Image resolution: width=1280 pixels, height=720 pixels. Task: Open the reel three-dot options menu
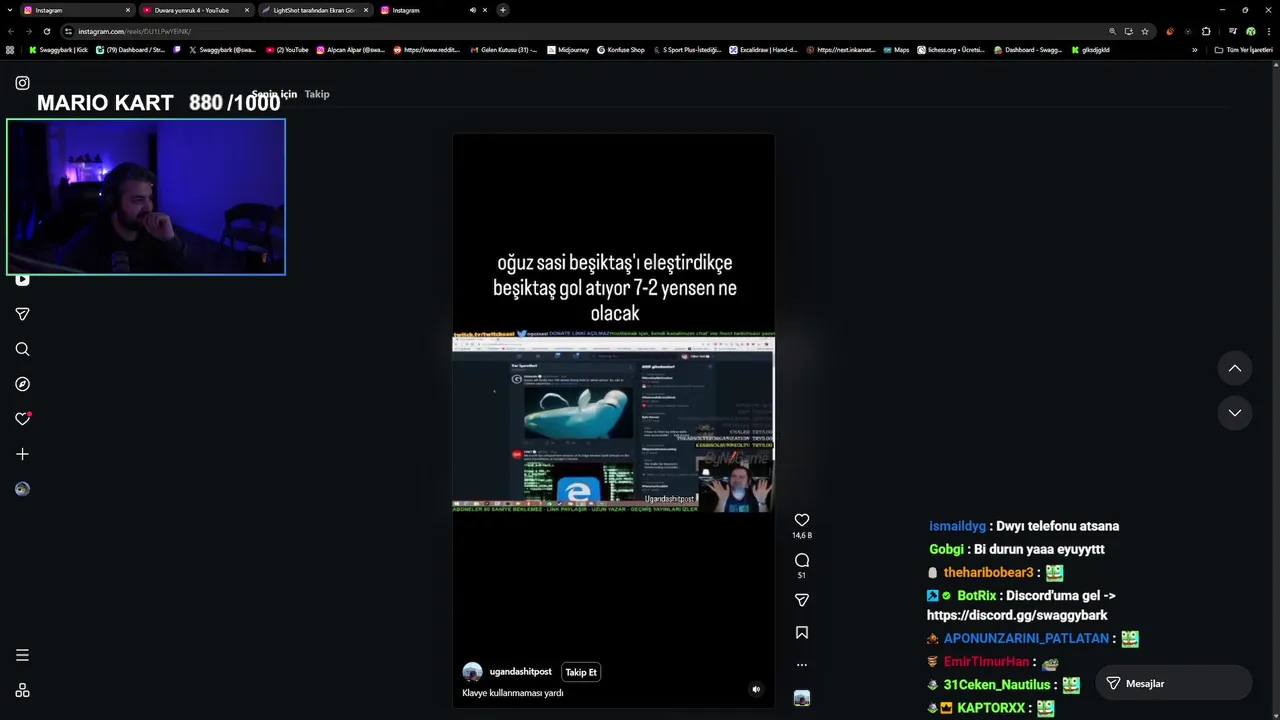[x=801, y=664]
